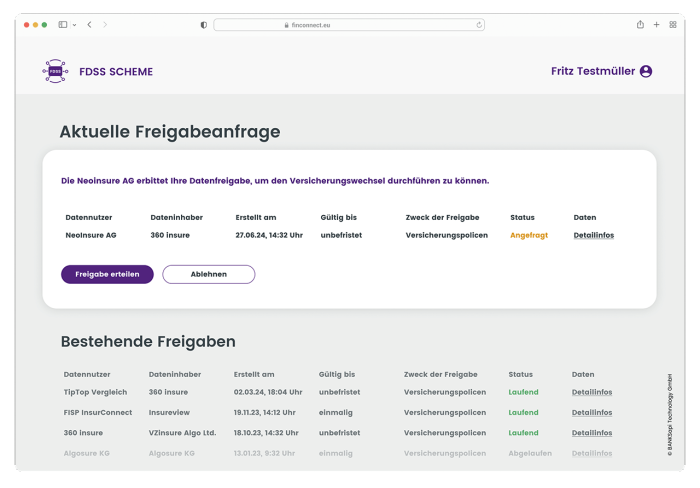Screen dimensions: 700x488
Task: Click the orange Angefragt status
Action: 529,235
